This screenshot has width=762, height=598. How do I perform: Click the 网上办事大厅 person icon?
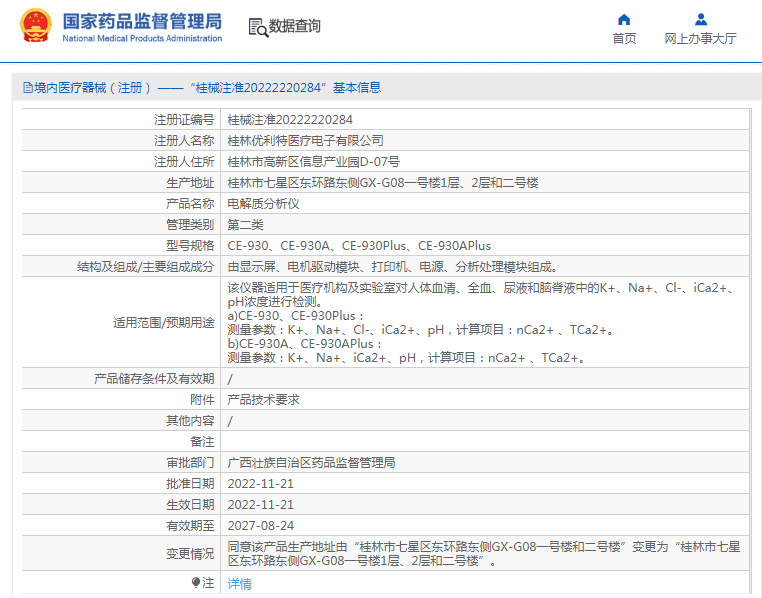700,19
